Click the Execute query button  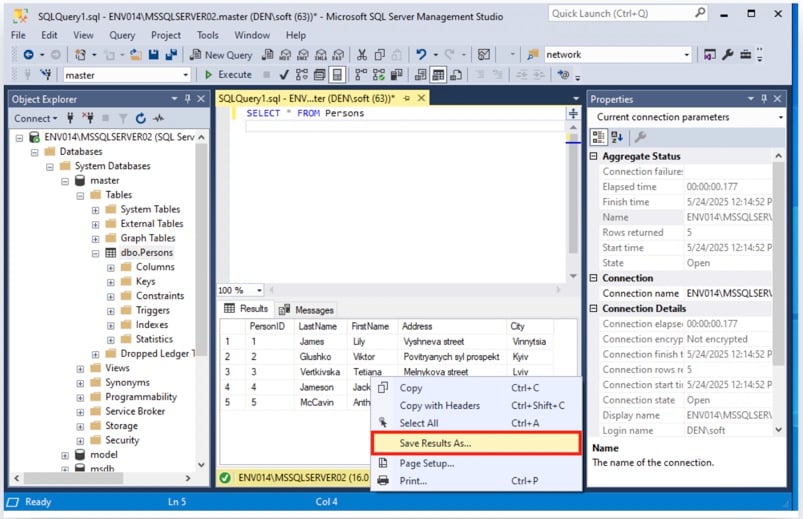(228, 75)
